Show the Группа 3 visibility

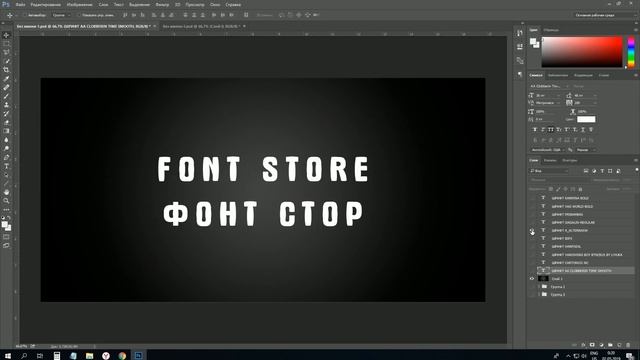coord(532,295)
